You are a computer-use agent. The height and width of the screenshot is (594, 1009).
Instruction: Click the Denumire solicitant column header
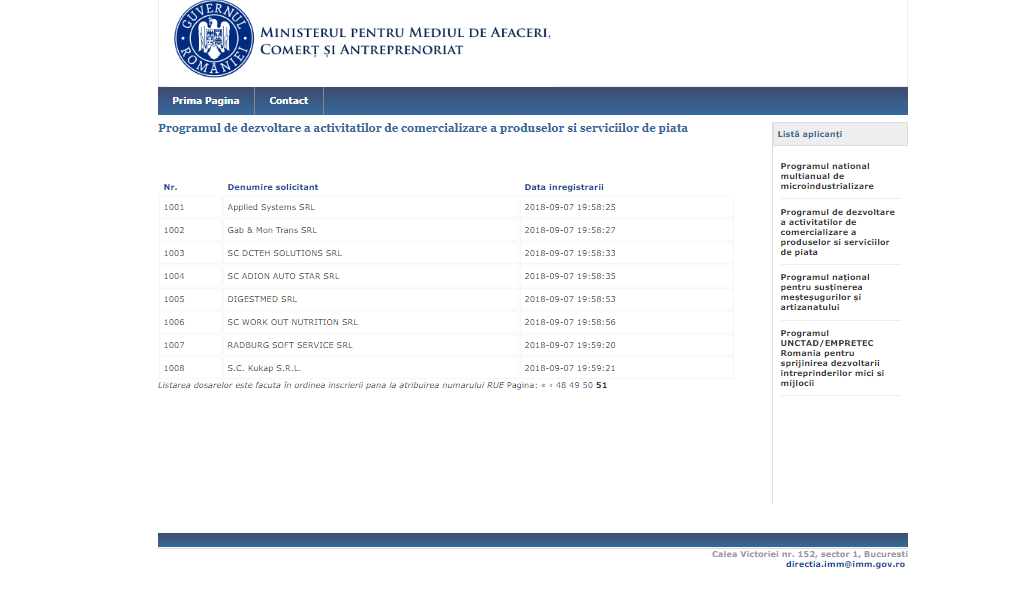[x=273, y=187]
